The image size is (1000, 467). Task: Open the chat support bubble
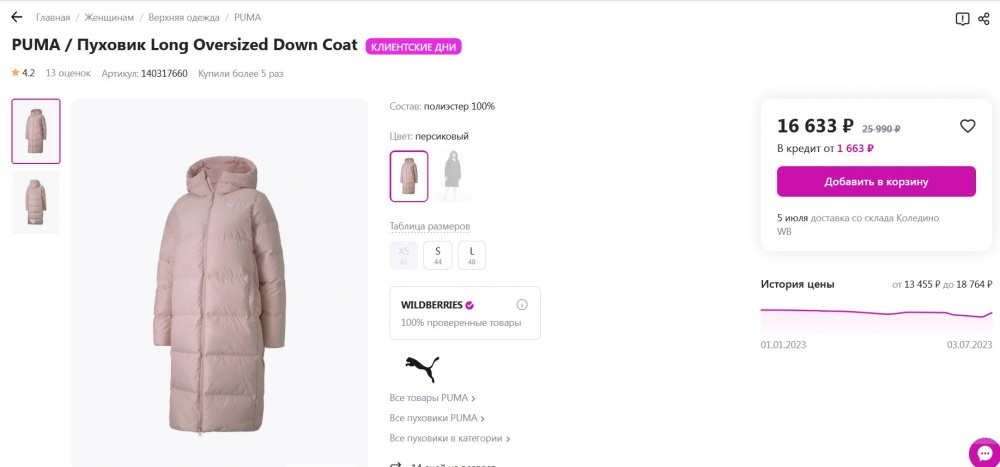pyautogui.click(x=983, y=452)
